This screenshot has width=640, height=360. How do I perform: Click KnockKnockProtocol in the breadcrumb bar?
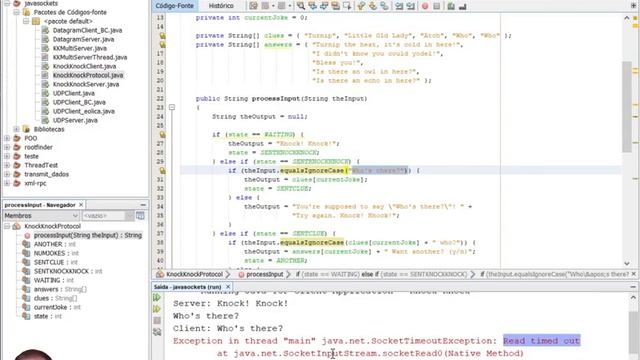point(194,274)
